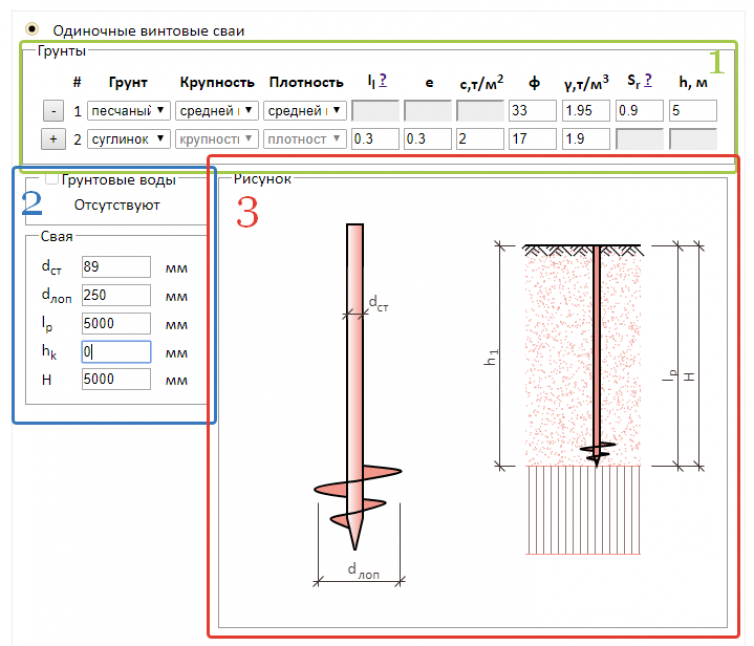This screenshot has height=646, width=754.
Task: Click the dлоп field containing 250
Action: 116,295
